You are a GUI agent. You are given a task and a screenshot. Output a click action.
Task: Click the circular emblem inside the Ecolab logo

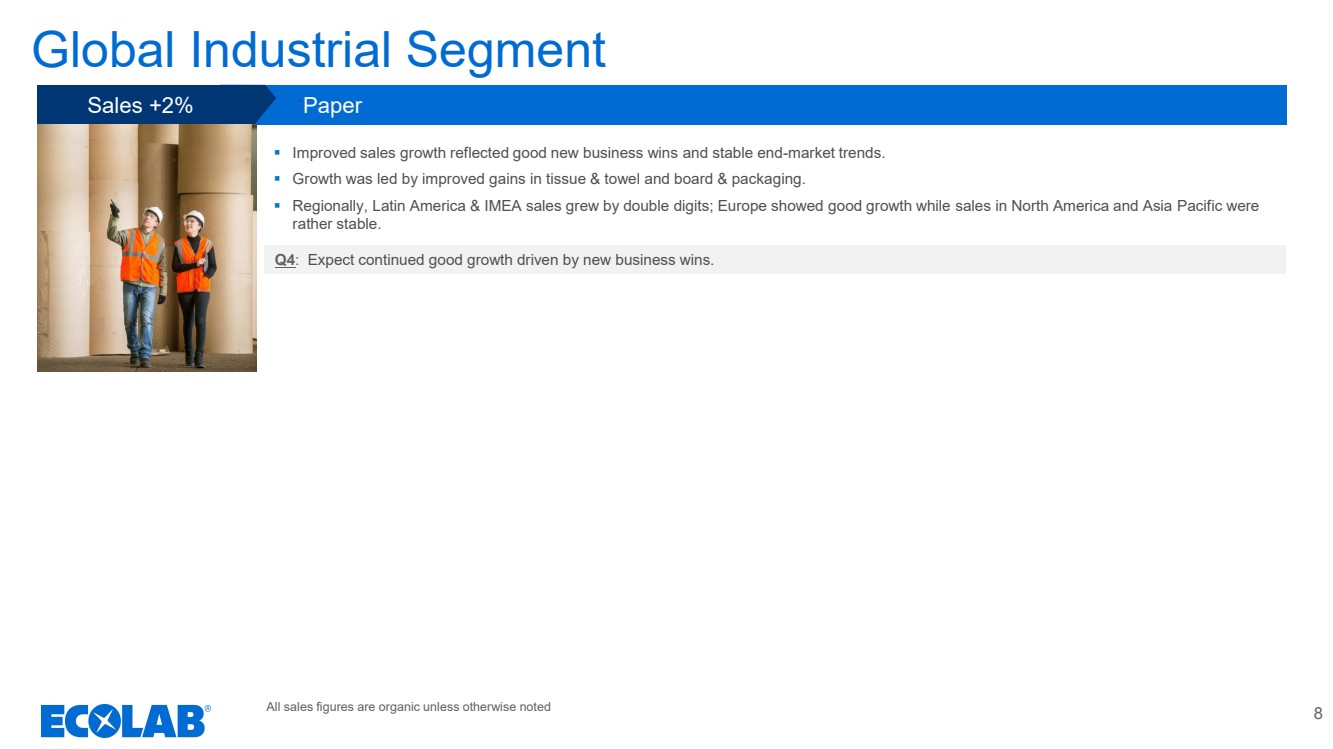pos(105,721)
